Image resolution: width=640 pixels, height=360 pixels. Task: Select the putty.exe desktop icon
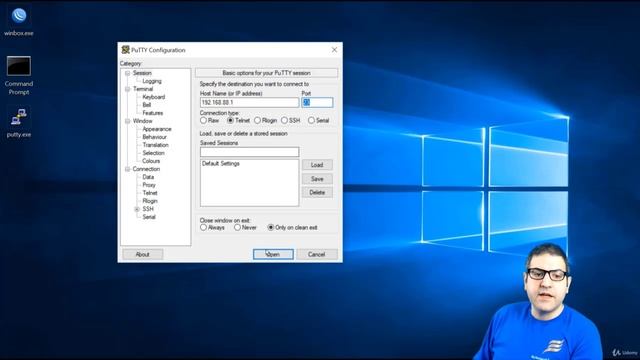tap(19, 123)
